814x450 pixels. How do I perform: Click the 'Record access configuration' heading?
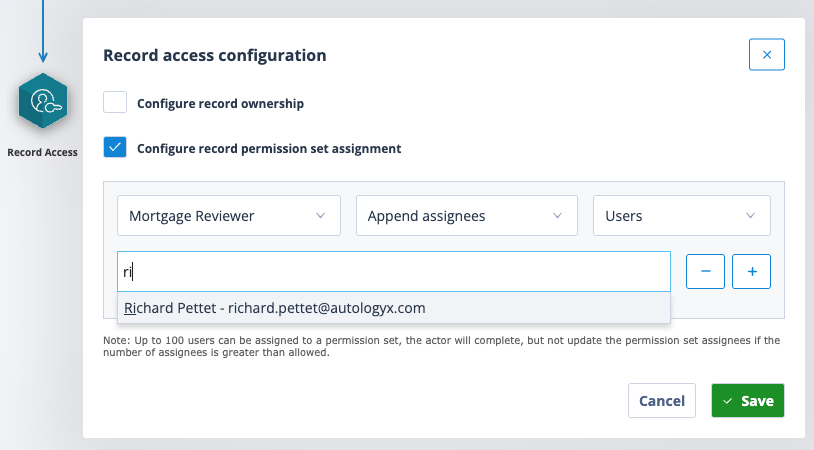point(214,55)
